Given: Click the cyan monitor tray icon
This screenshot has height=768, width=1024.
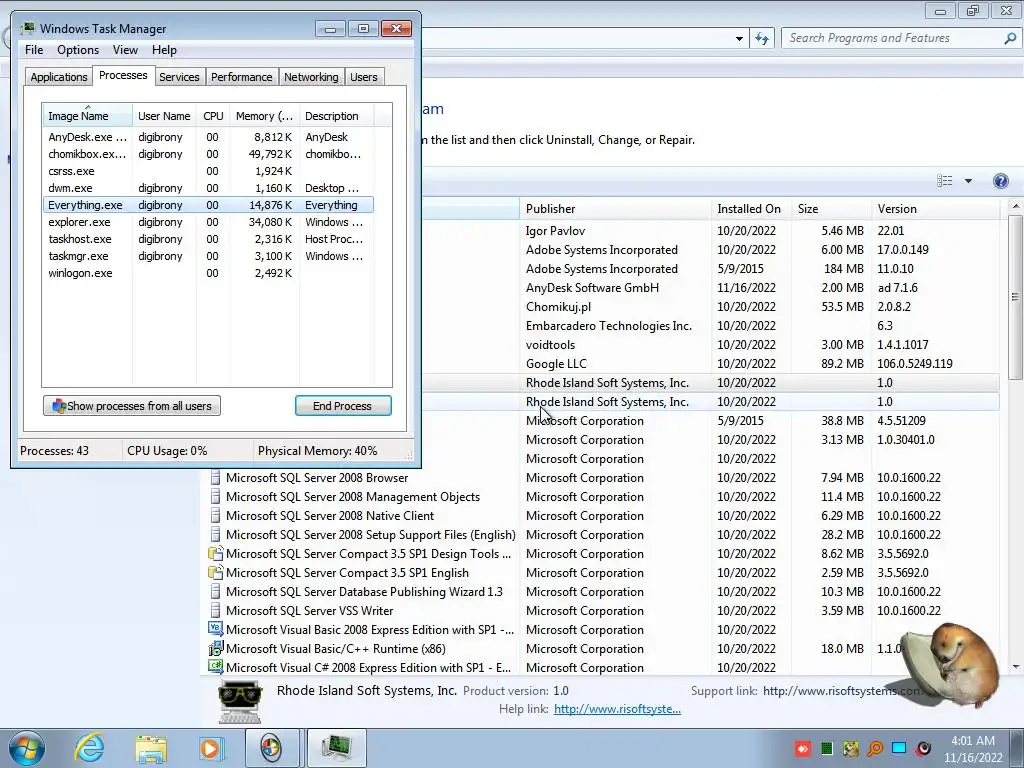Looking at the screenshot, I should pos(899,748).
